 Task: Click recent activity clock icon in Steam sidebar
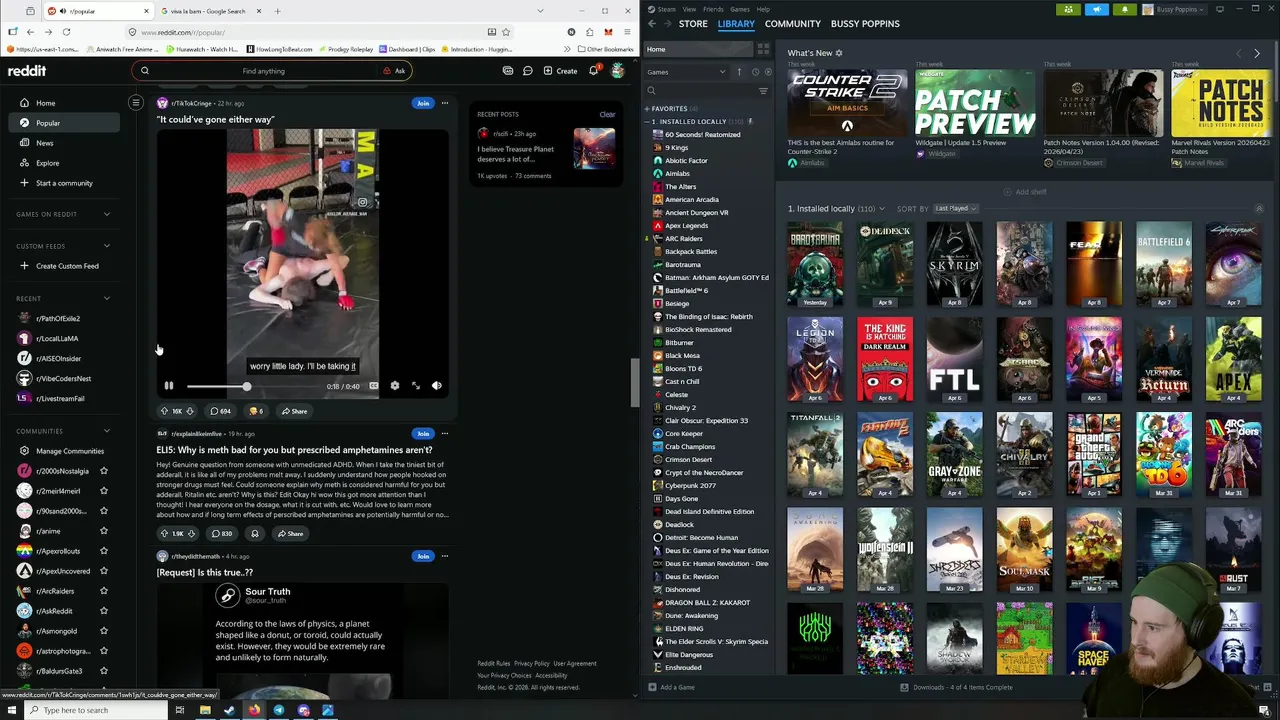click(x=755, y=72)
